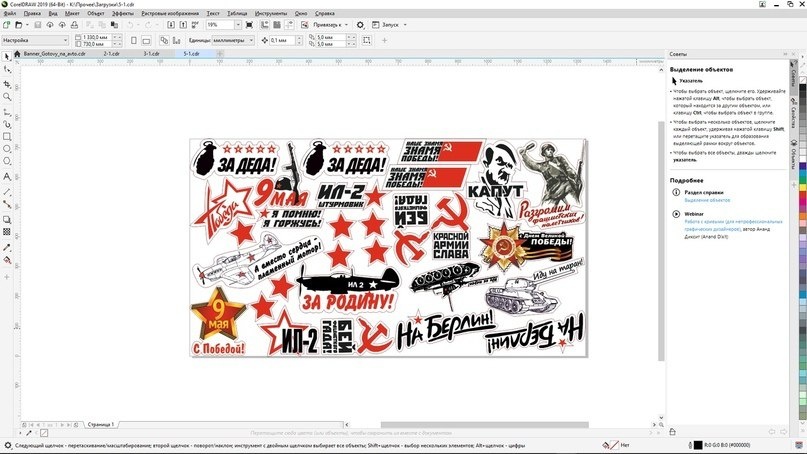807x454 pixels.
Task: Click the New document icon
Action: coord(6,25)
